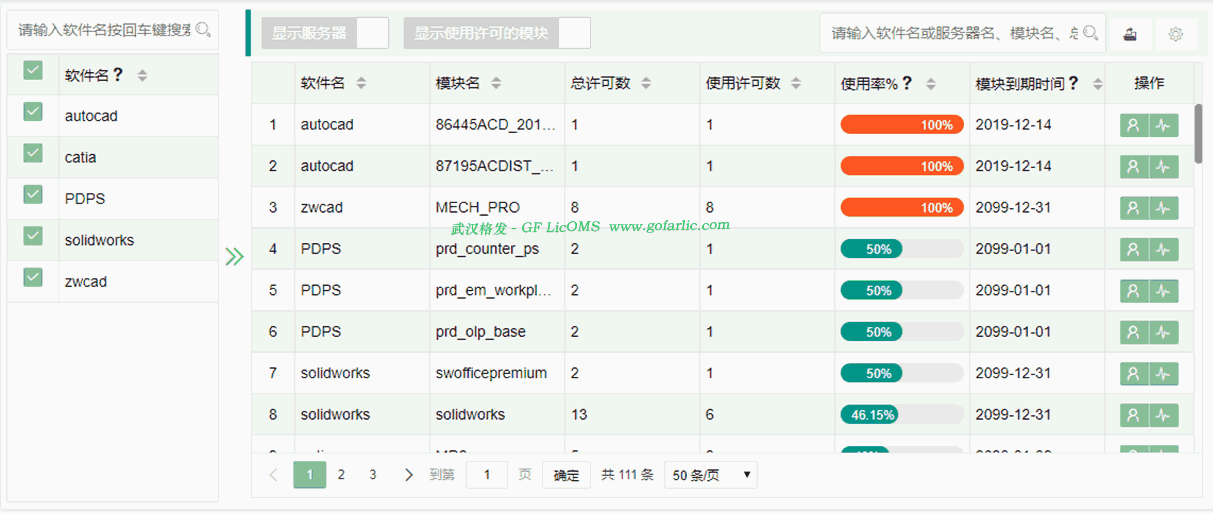Click magnifier icon in left software search box
Screen dimensions: 1213x514
point(203,30)
